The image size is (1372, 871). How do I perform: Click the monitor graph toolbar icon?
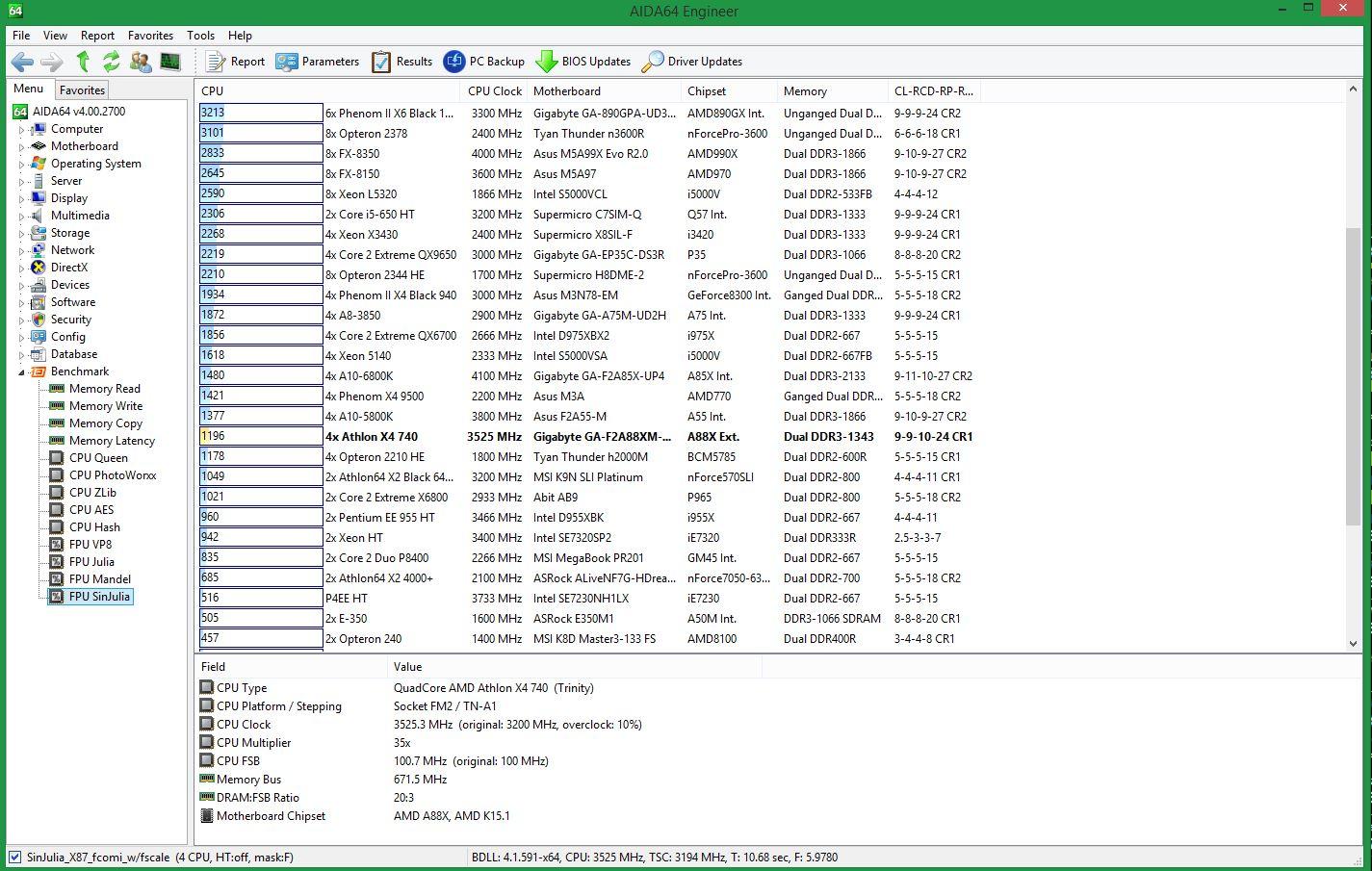pos(170,62)
